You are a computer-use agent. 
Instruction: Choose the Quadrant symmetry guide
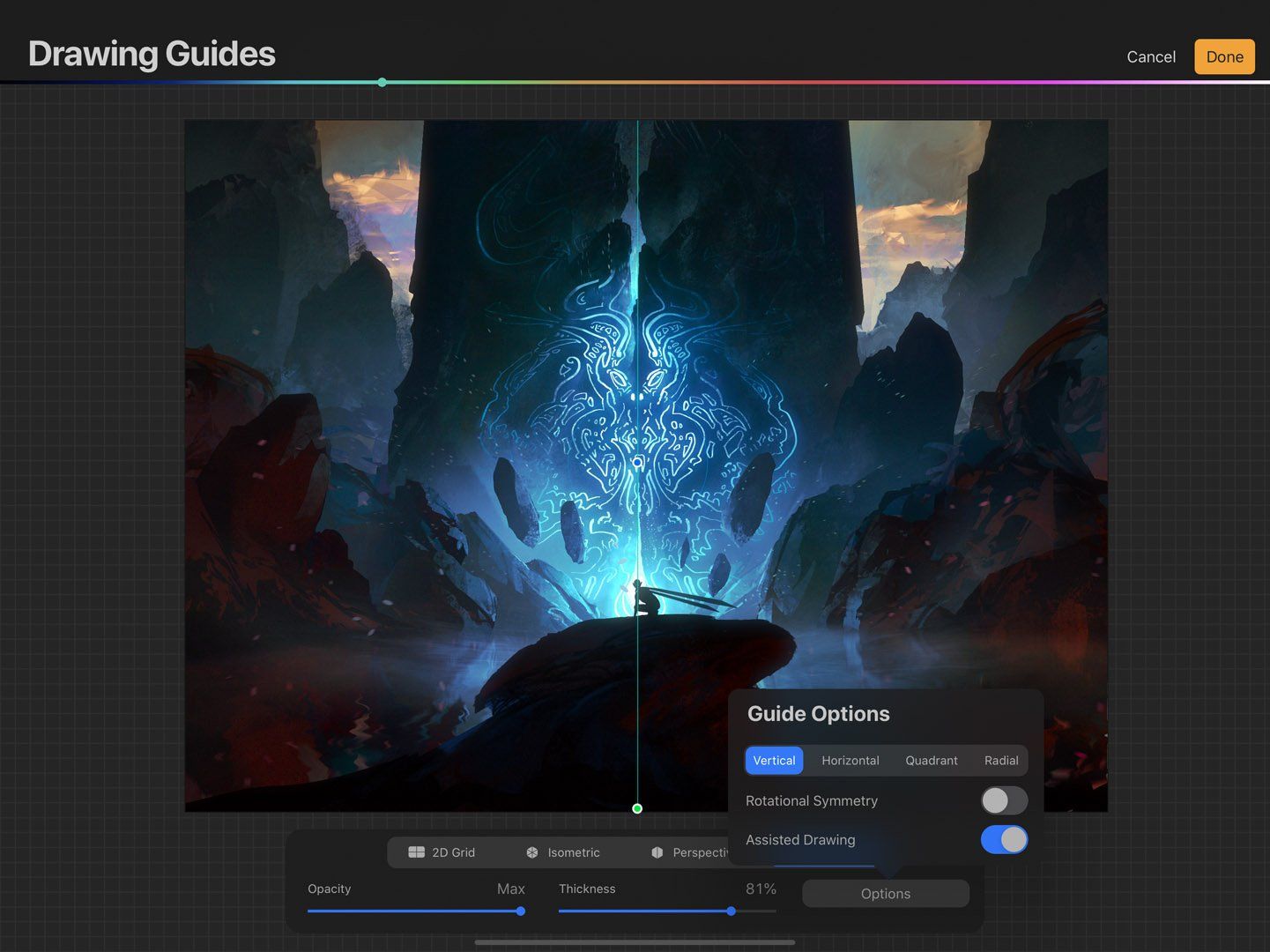click(x=931, y=760)
